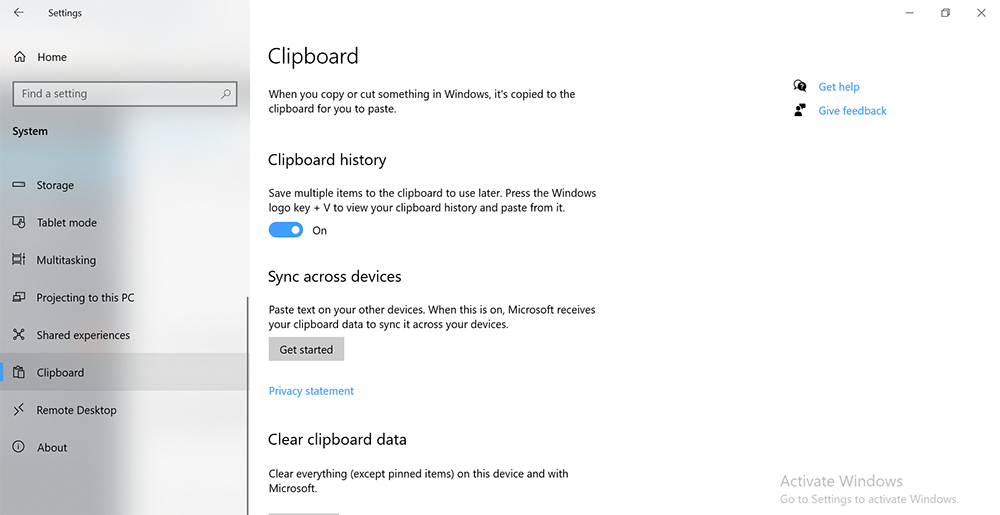Click the Get help chat icon
Screen dimensions: 1000x515
pos(800,86)
